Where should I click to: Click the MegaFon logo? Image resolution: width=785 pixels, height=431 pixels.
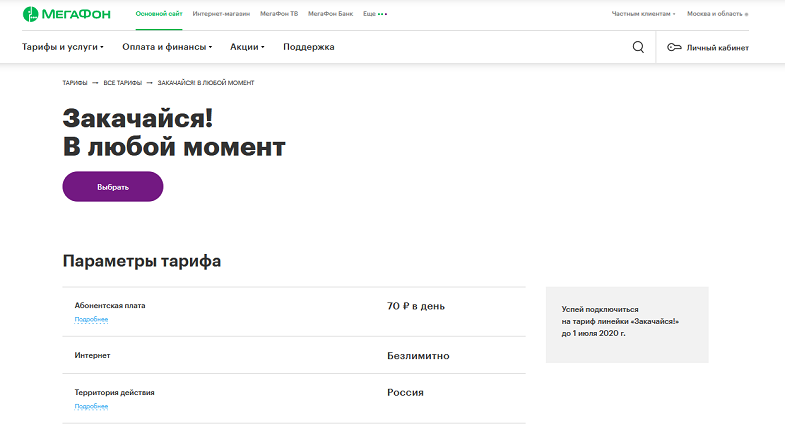point(67,14)
